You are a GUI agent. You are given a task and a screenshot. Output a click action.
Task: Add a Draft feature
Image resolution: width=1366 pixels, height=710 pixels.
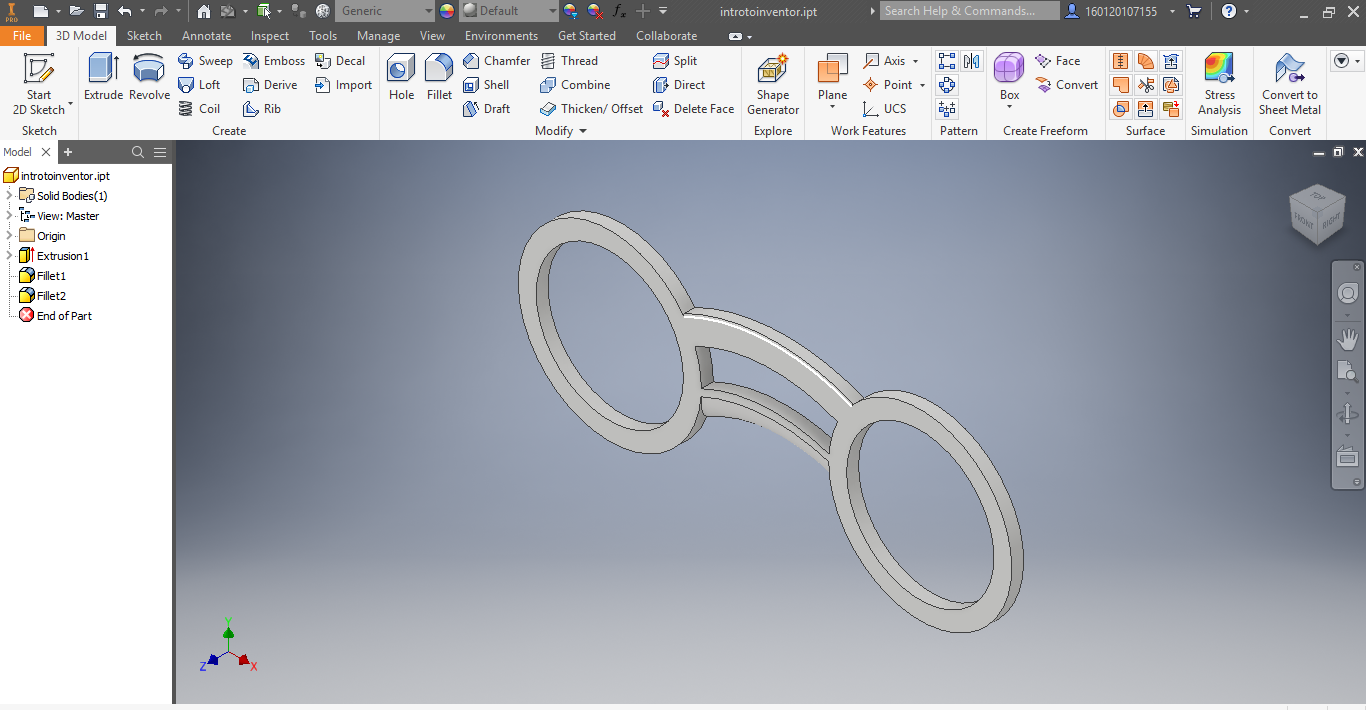pyautogui.click(x=486, y=109)
